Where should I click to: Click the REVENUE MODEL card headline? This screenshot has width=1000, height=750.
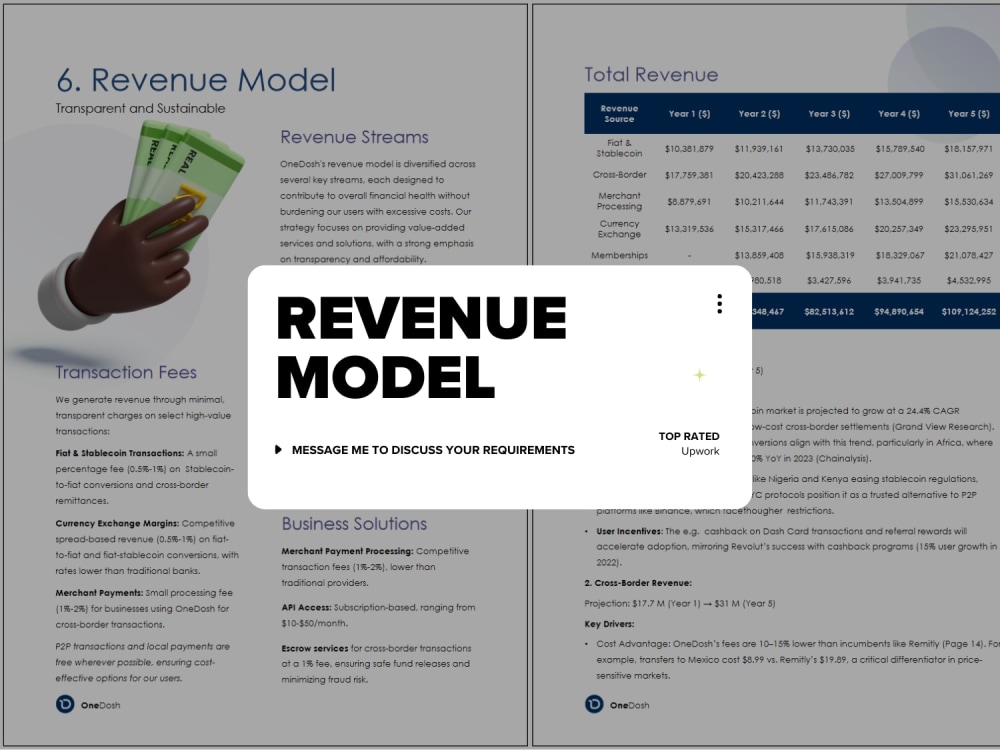pyautogui.click(x=421, y=347)
